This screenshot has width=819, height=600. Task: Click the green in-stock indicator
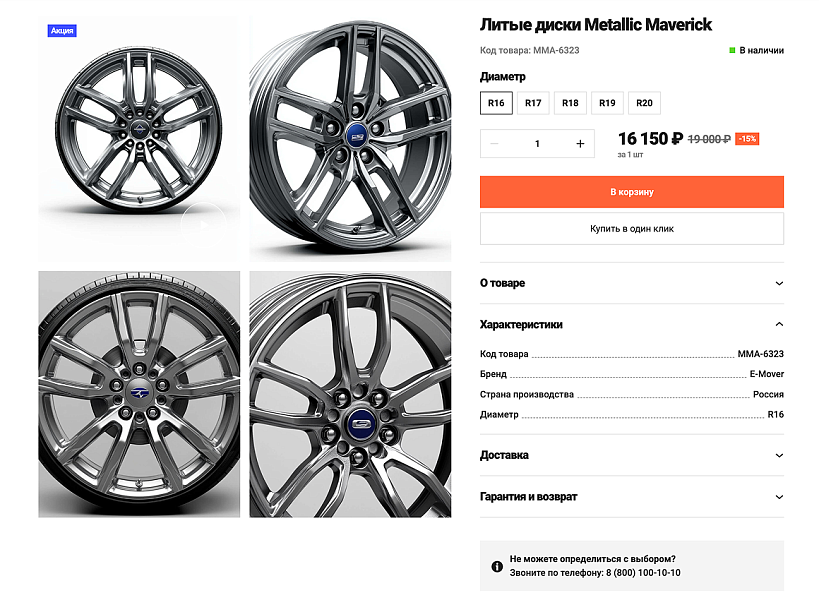pos(732,50)
